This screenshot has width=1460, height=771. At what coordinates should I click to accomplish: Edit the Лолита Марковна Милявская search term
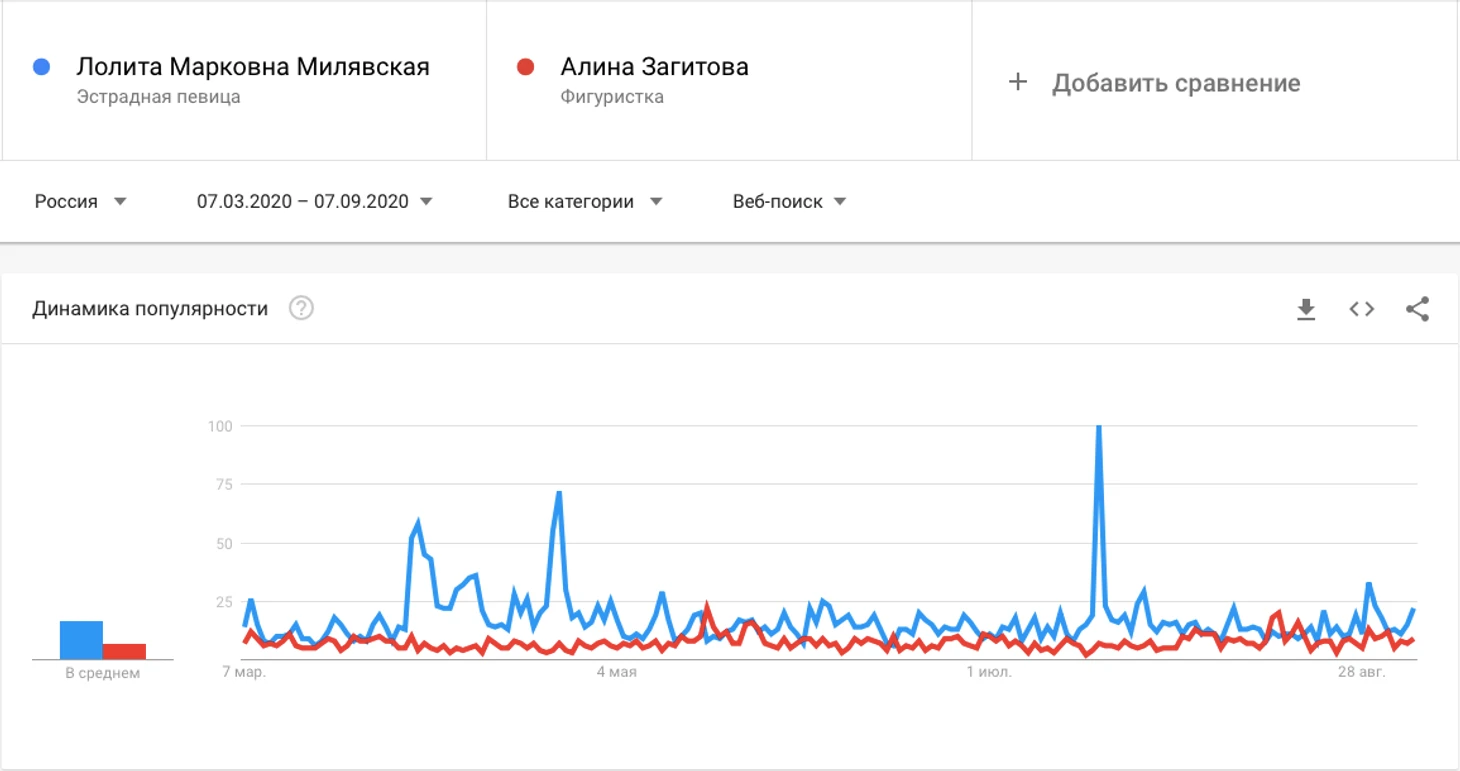pos(253,67)
